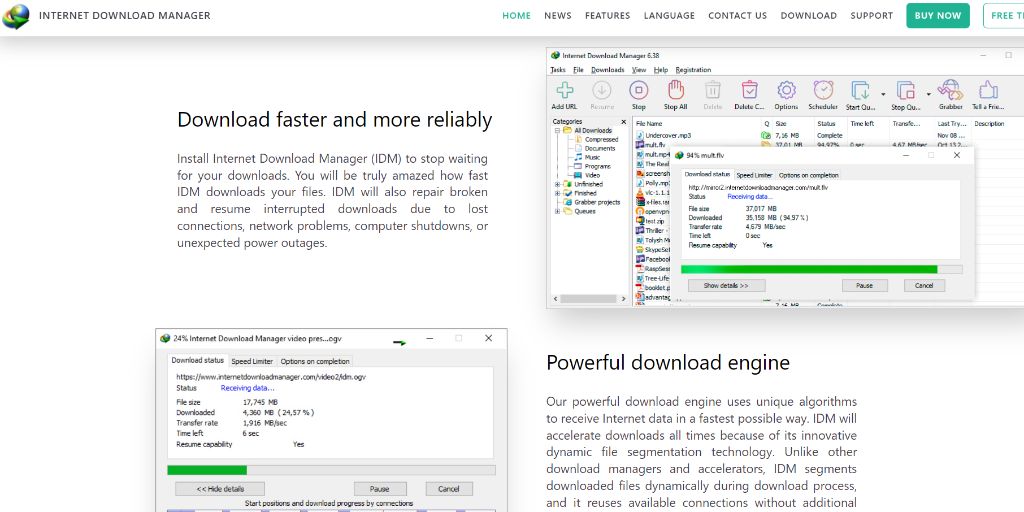Switch to Speed Limiter tab in 24% dialog

coord(252,361)
